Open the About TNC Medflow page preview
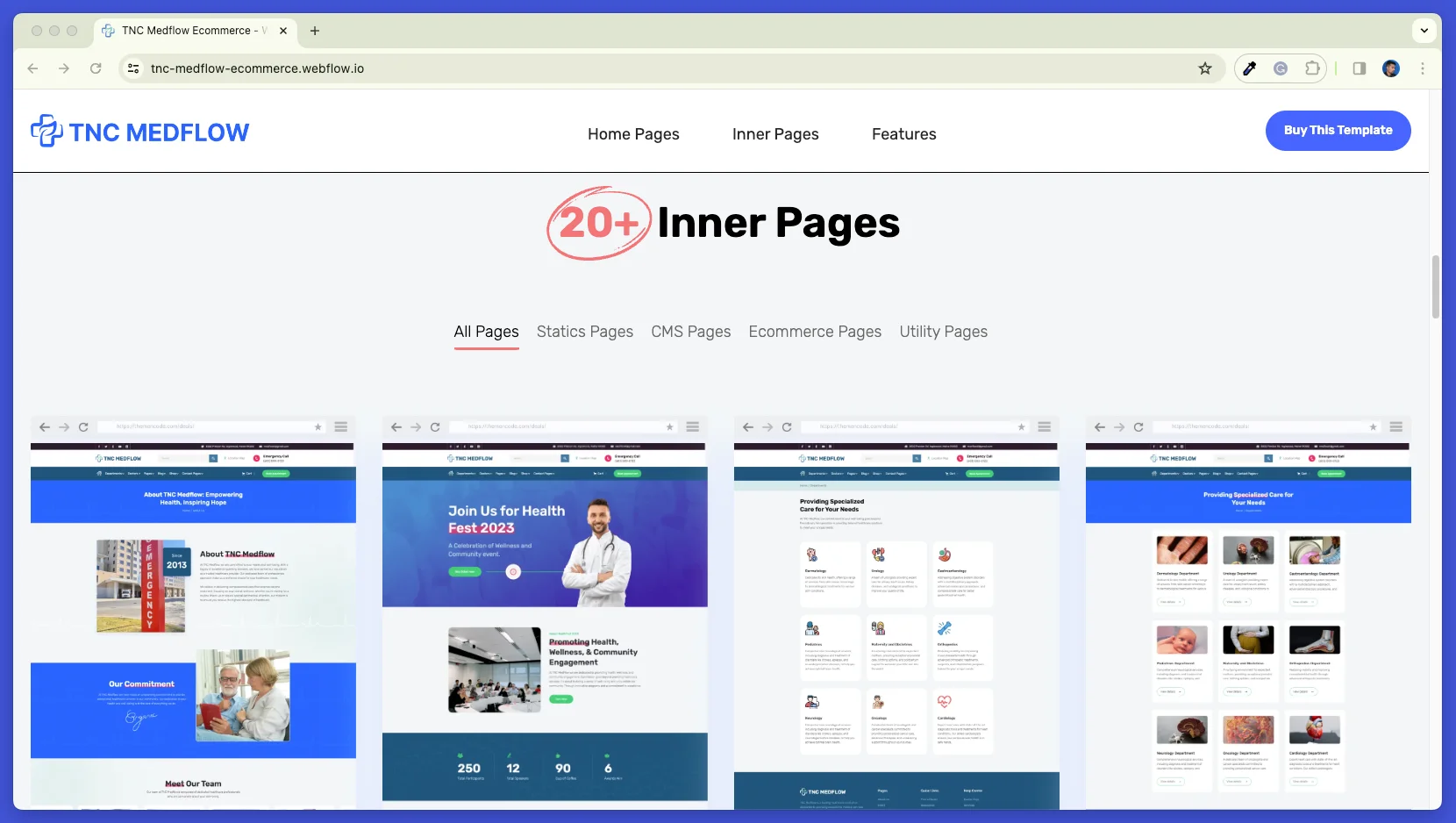The image size is (1456, 823). pyautogui.click(x=193, y=612)
